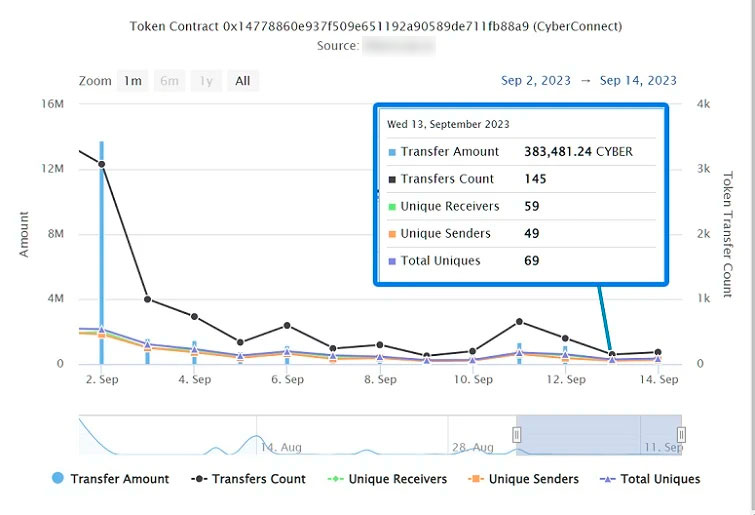Click the 1y zoom option
The height and width of the screenshot is (515, 755).
coord(206,81)
